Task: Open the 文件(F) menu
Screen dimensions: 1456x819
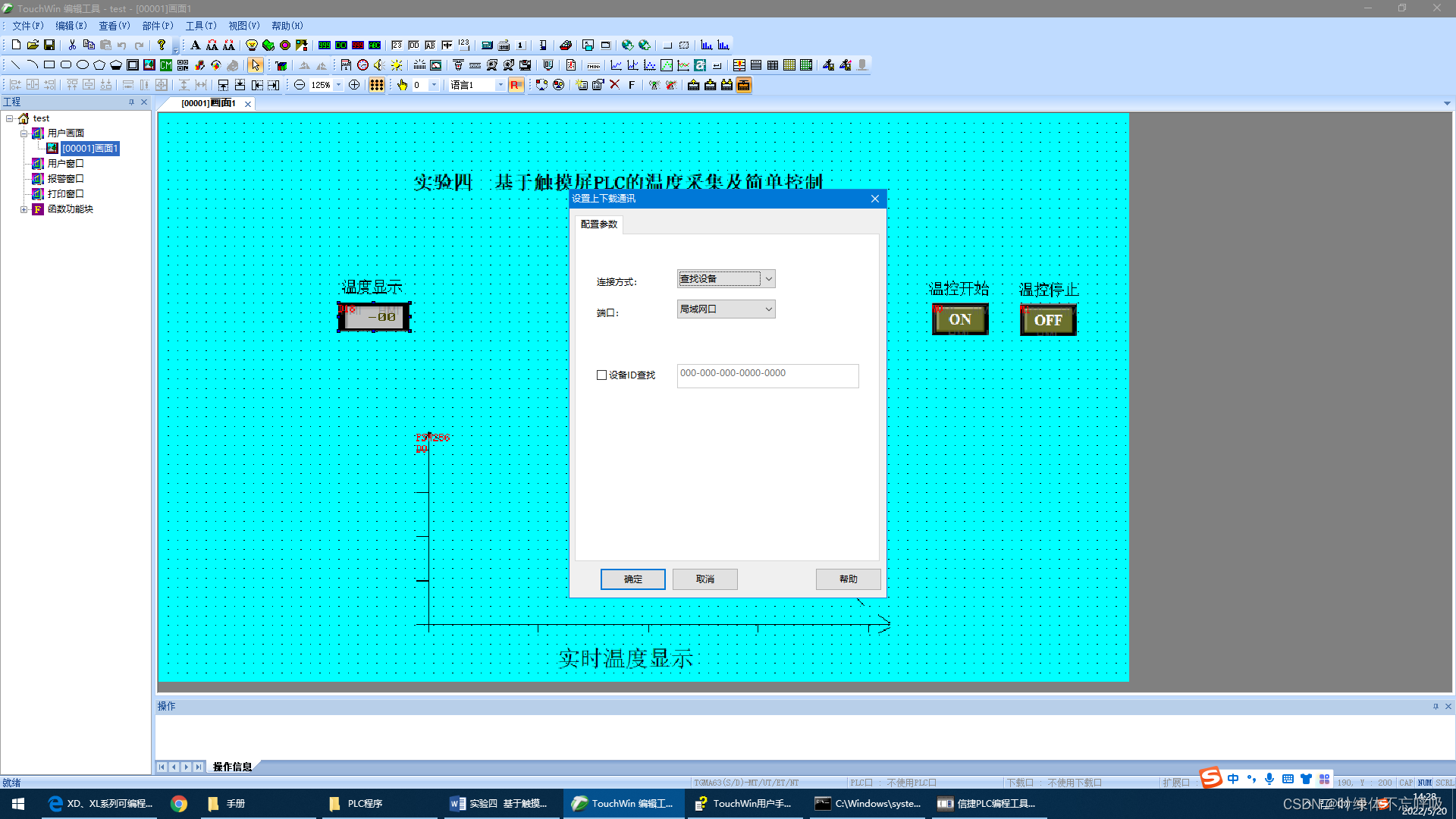Action: pyautogui.click(x=27, y=26)
